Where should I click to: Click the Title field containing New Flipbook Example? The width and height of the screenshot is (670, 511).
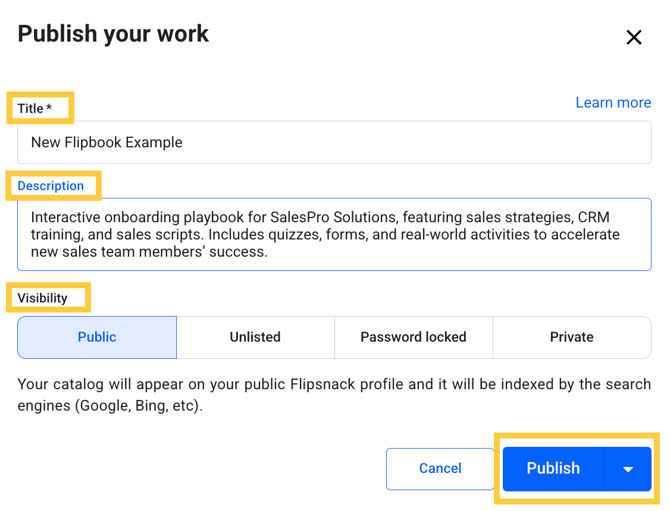(x=334, y=142)
